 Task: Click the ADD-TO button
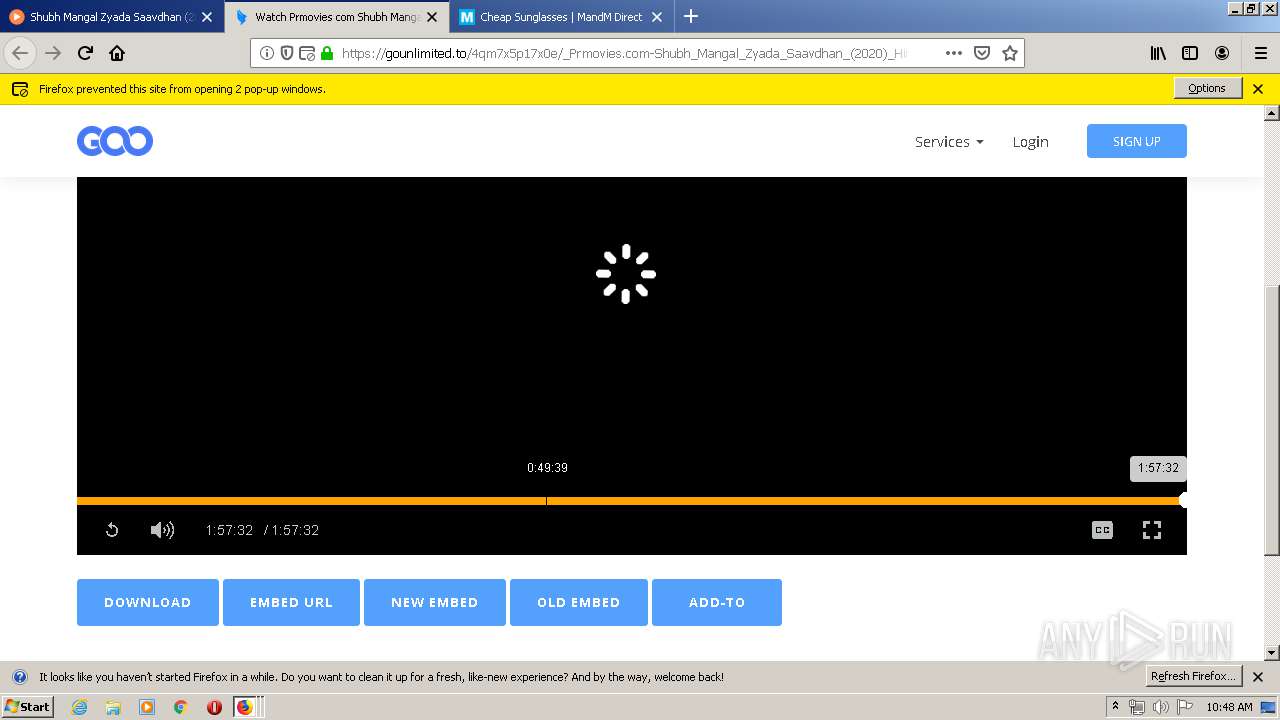click(x=717, y=602)
